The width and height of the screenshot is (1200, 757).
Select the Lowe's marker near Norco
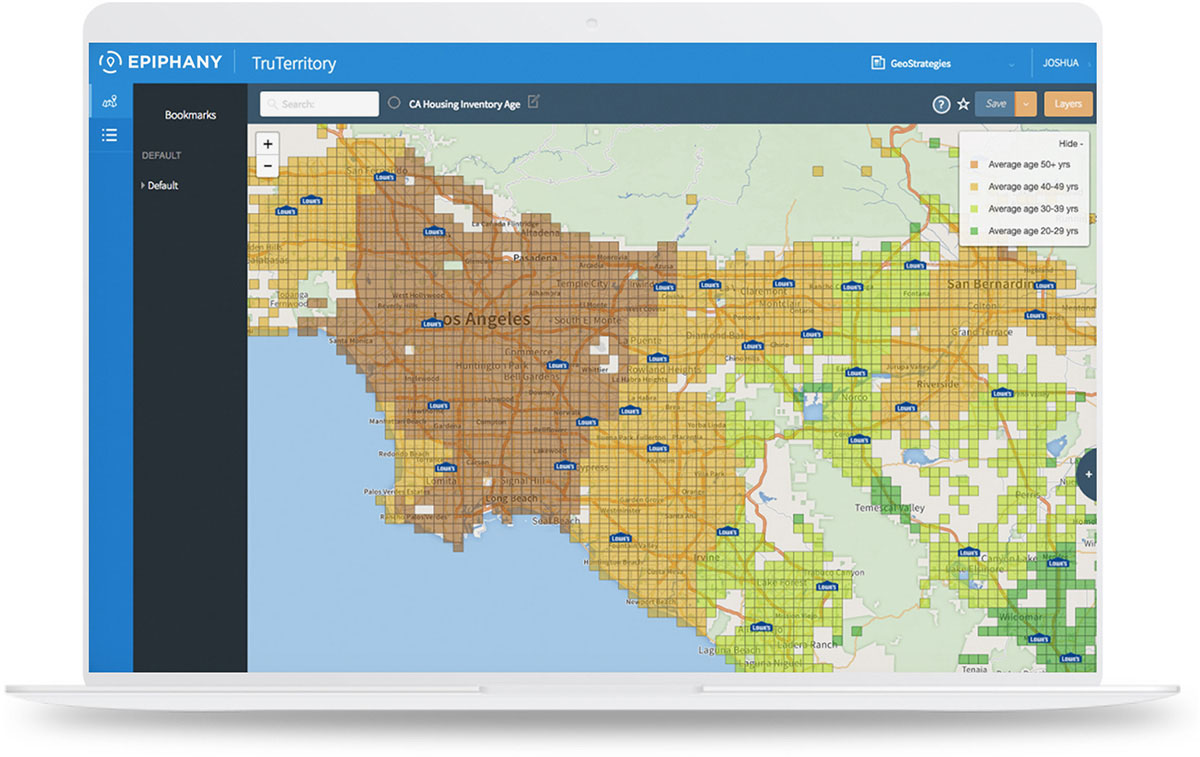(857, 372)
